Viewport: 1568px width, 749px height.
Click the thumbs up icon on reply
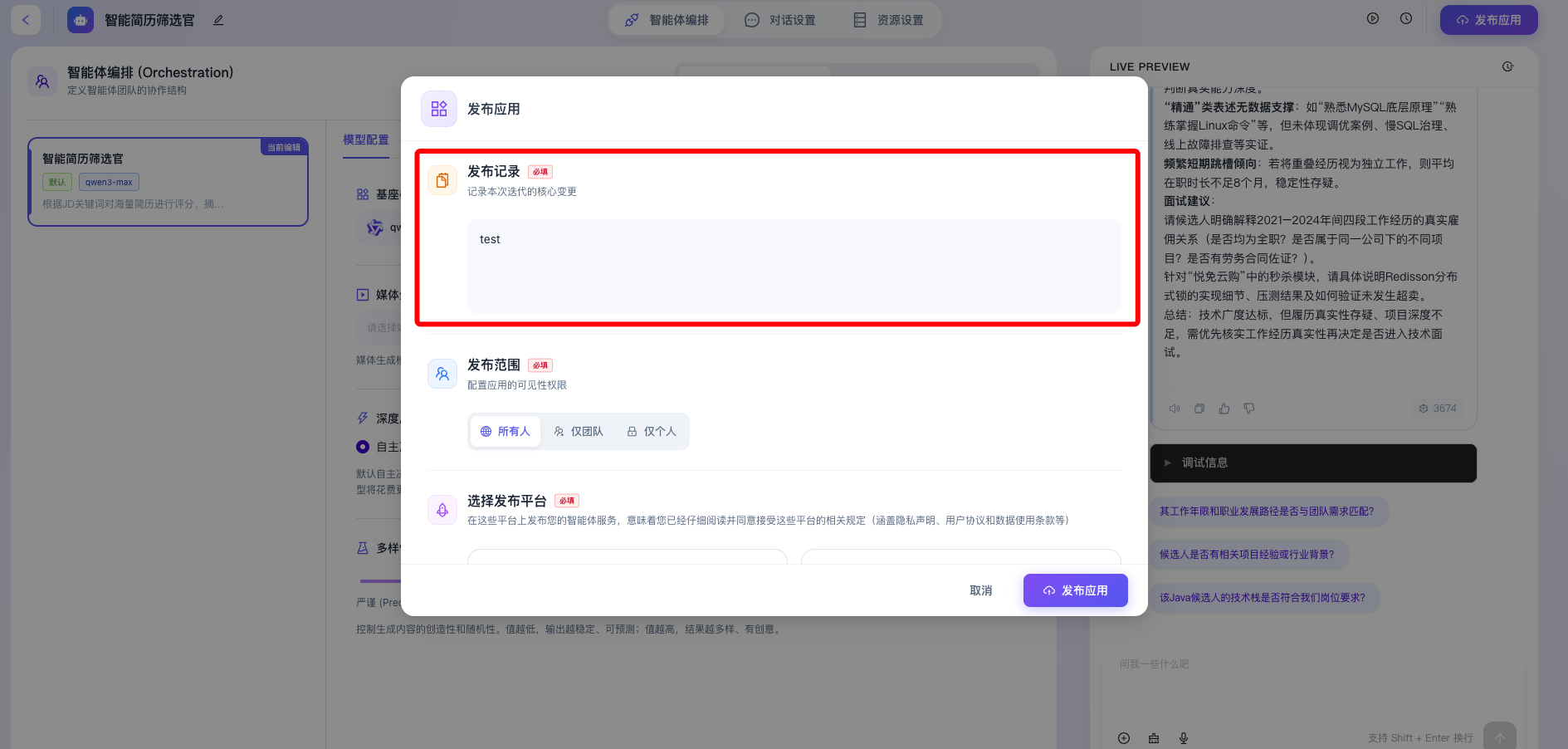pyautogui.click(x=1224, y=409)
